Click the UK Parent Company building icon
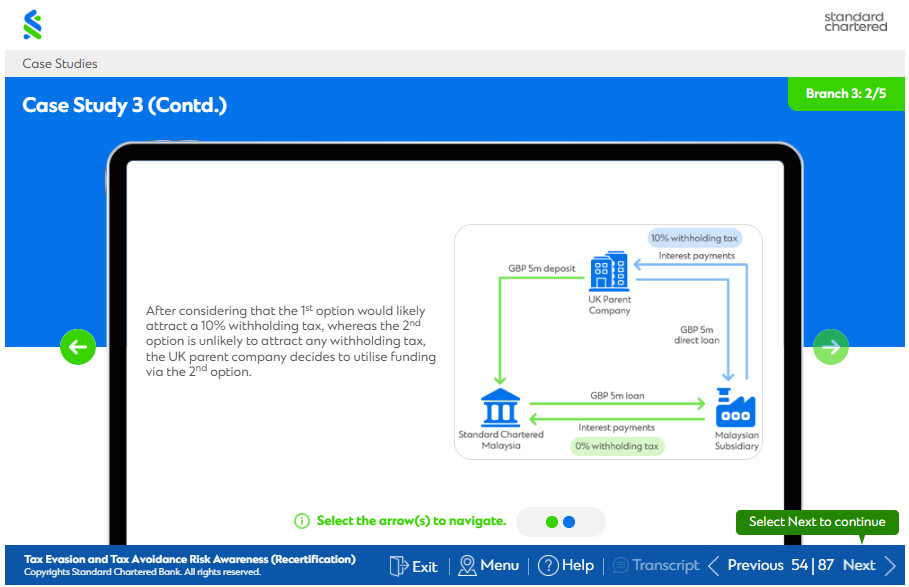Image resolution: width=909 pixels, height=587 pixels. pyautogui.click(x=609, y=271)
